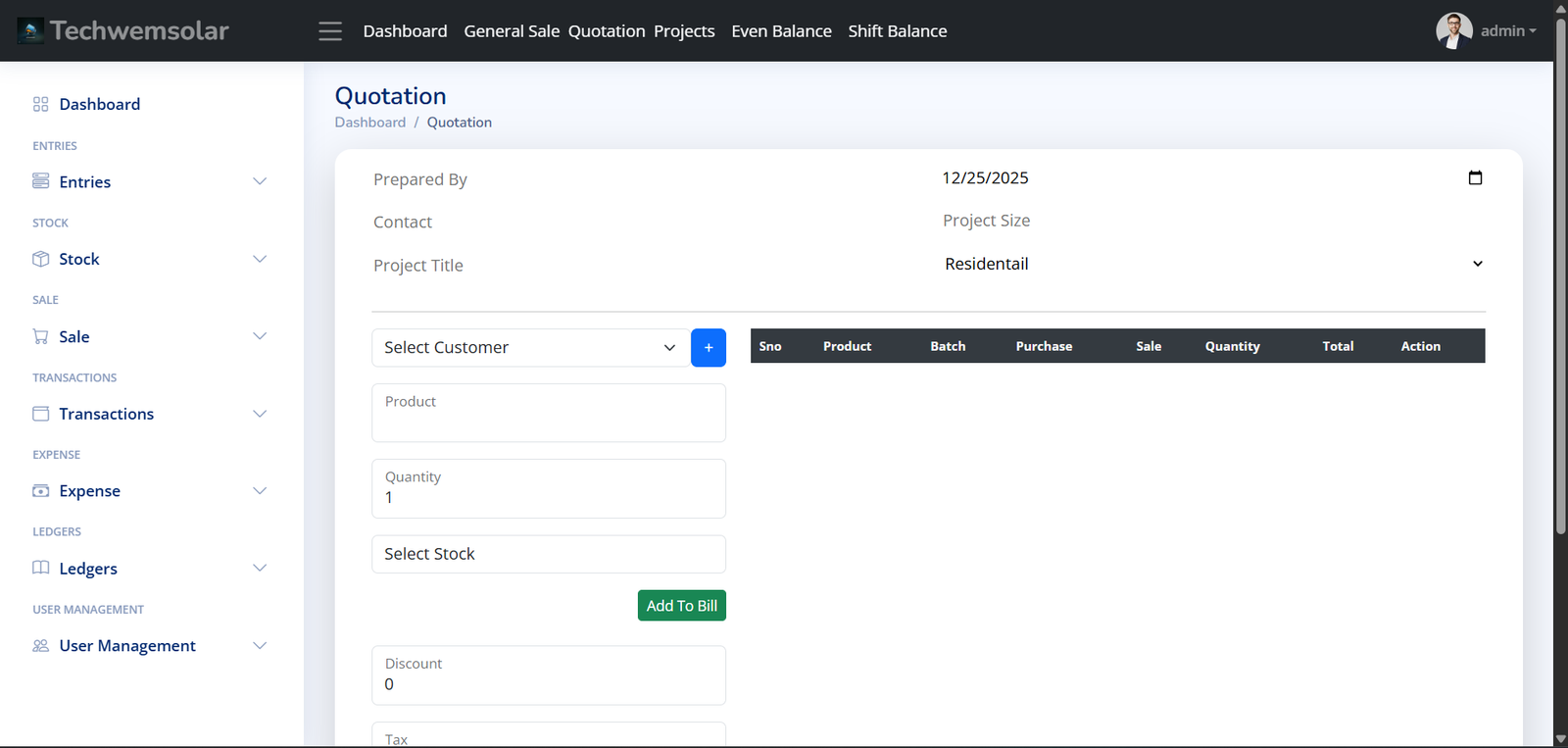
Task: Focus the Quantity input field
Action: point(549,488)
